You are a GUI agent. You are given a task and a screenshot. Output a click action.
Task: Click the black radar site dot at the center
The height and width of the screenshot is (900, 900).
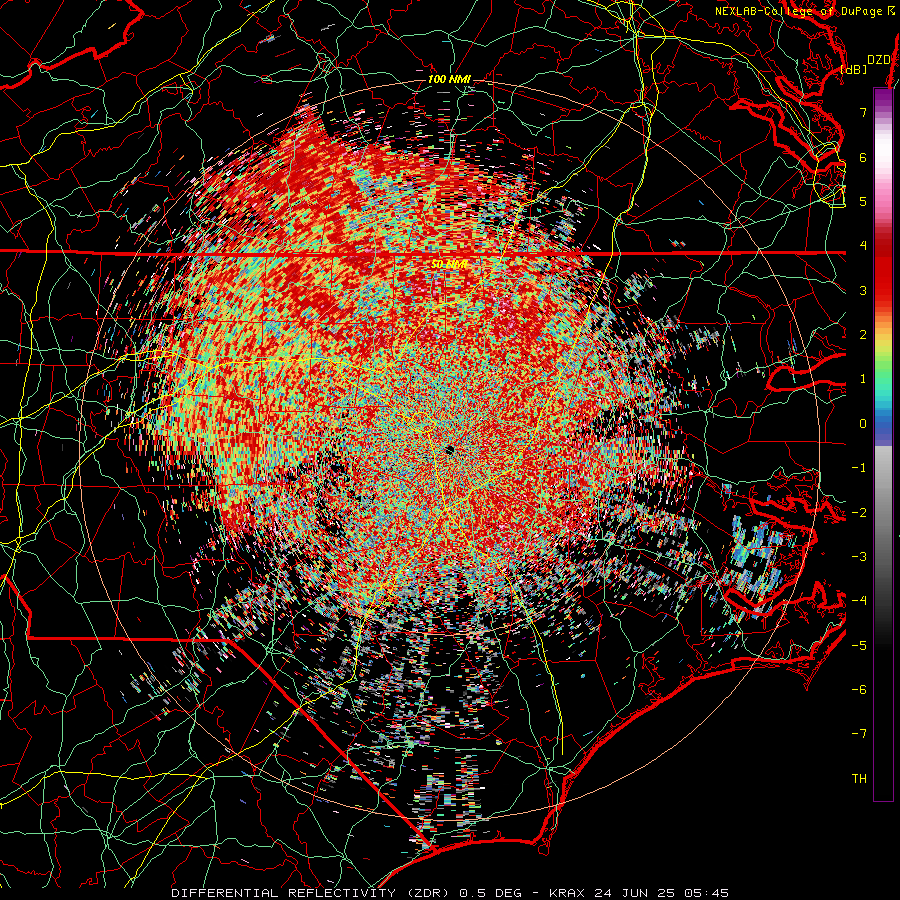449,450
